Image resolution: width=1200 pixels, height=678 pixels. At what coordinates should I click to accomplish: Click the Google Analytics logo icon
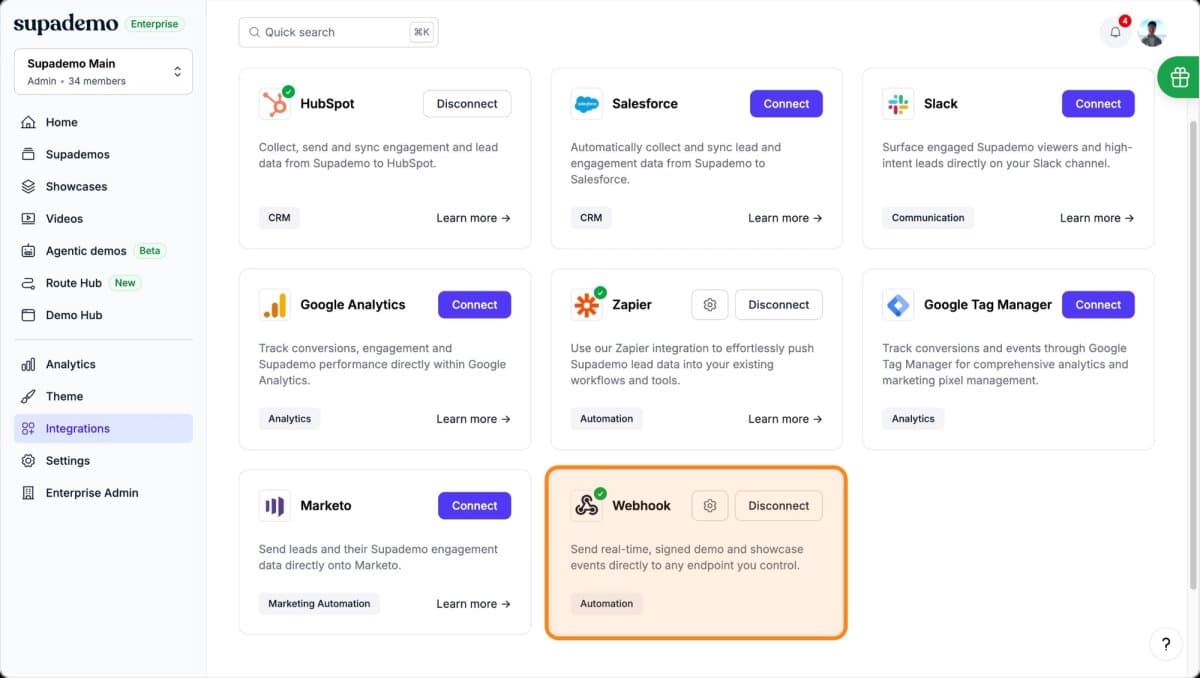[274, 305]
